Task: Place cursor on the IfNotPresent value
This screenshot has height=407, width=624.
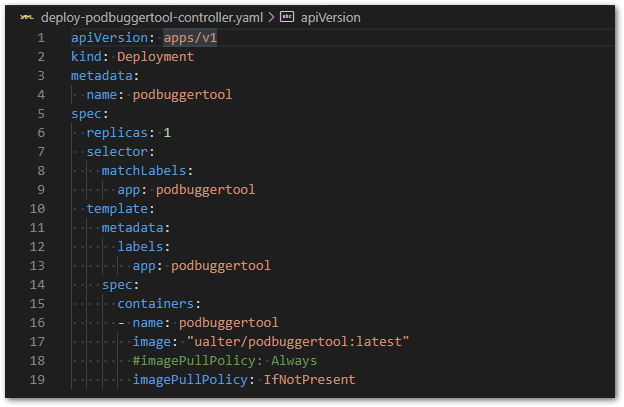Action: [309, 379]
